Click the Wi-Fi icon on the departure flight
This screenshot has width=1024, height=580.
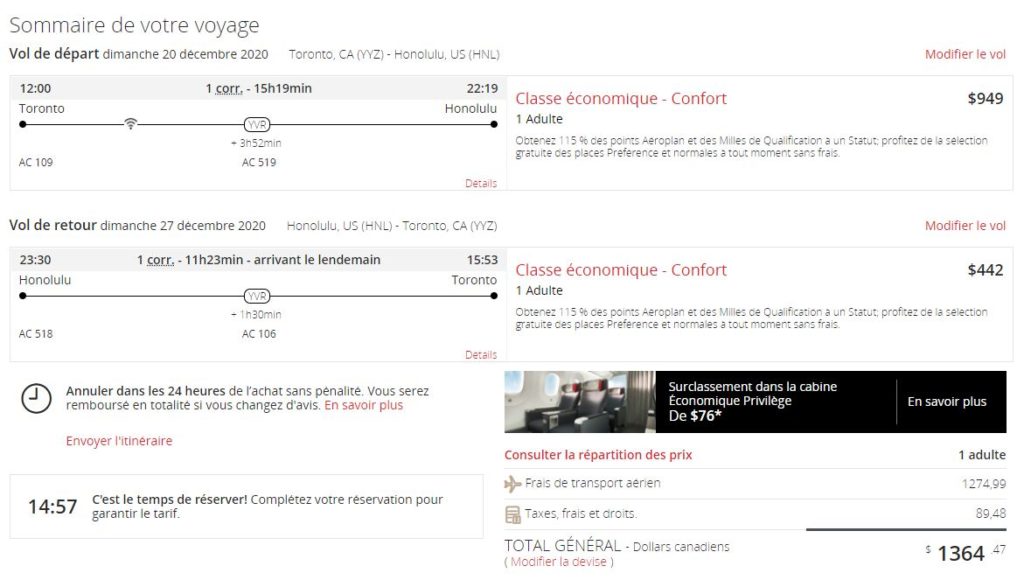[x=130, y=124]
